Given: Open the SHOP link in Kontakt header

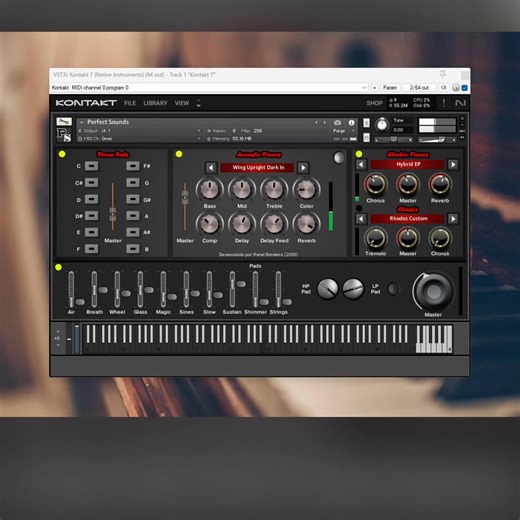Looking at the screenshot, I should [374, 103].
